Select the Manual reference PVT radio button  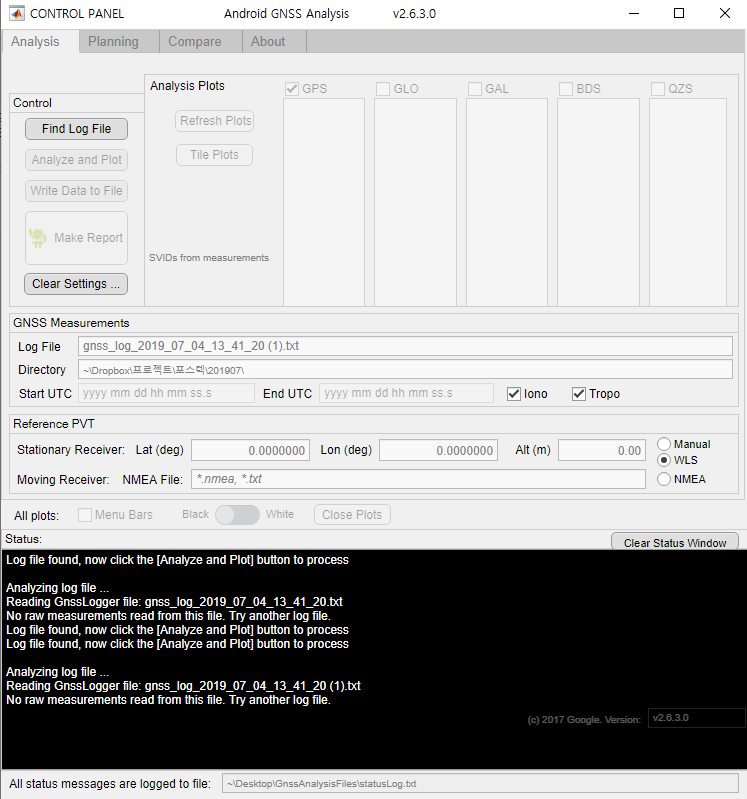pyautogui.click(x=664, y=444)
